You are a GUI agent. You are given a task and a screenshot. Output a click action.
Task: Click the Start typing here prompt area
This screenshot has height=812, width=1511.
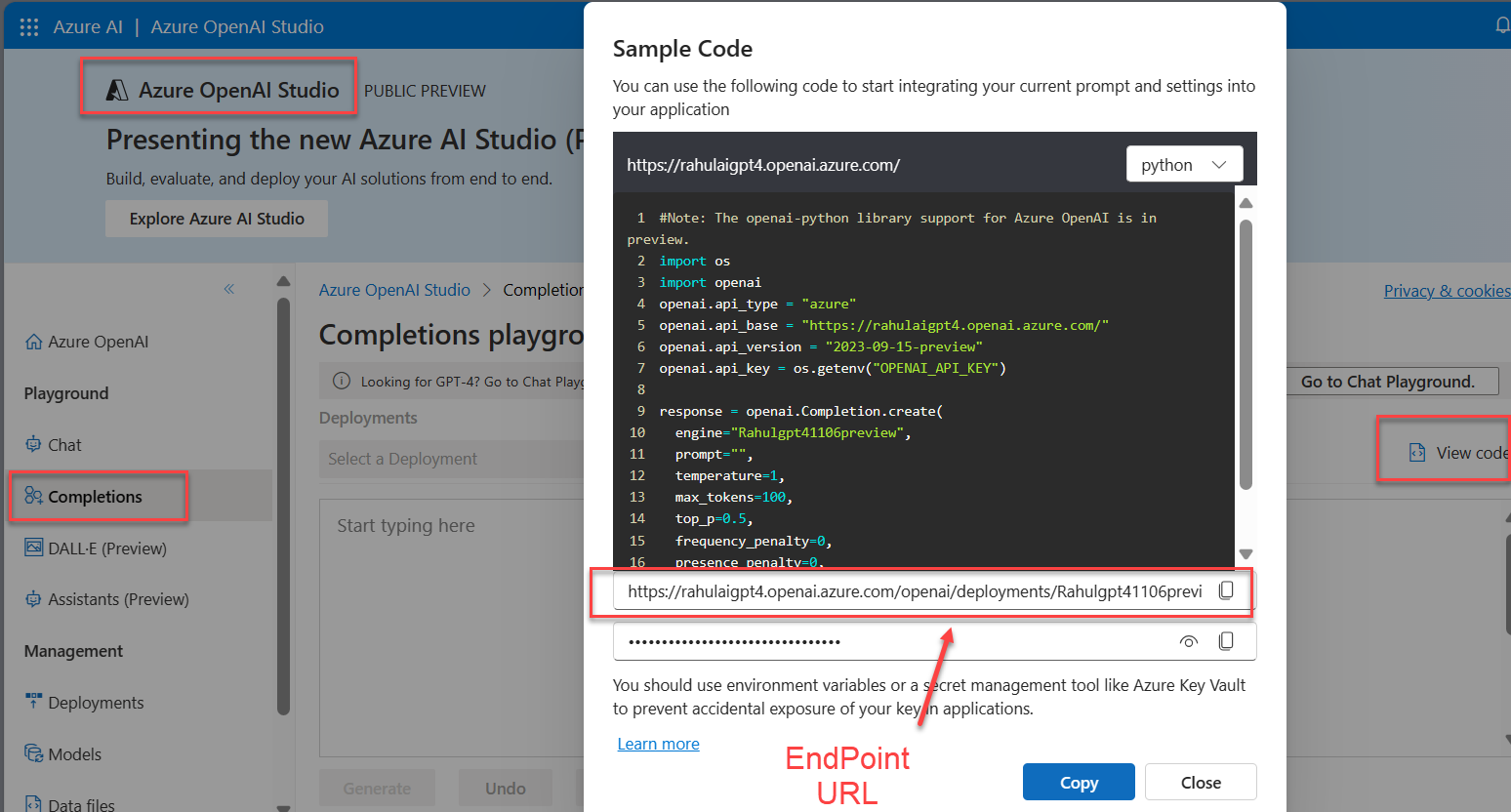(452, 628)
